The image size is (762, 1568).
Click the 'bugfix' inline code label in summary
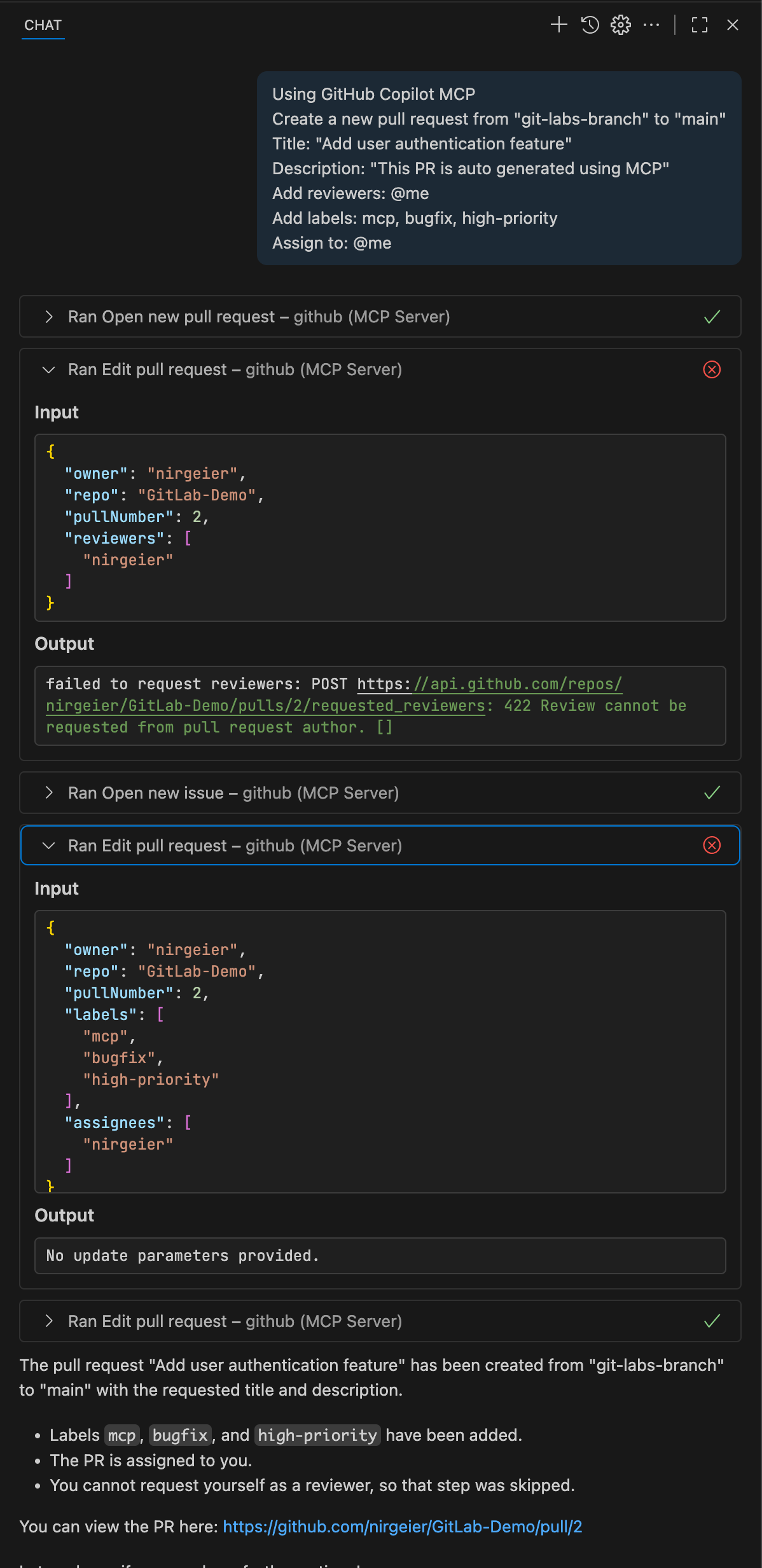[x=181, y=1436]
